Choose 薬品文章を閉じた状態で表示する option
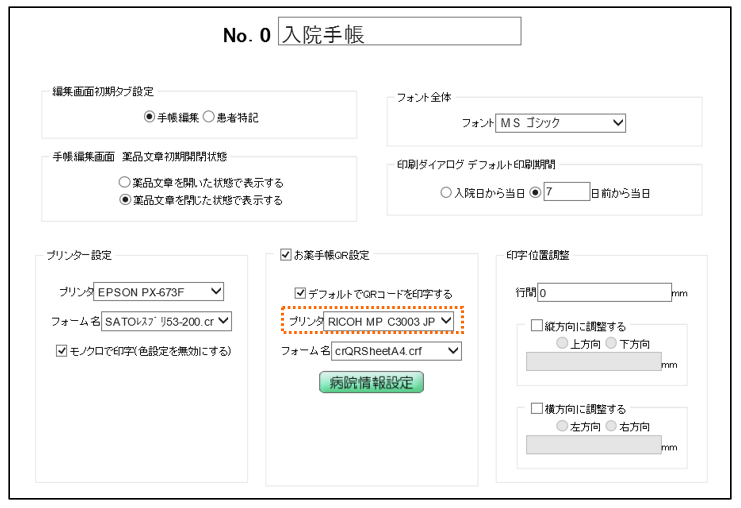The height and width of the screenshot is (508, 741). 125,200
